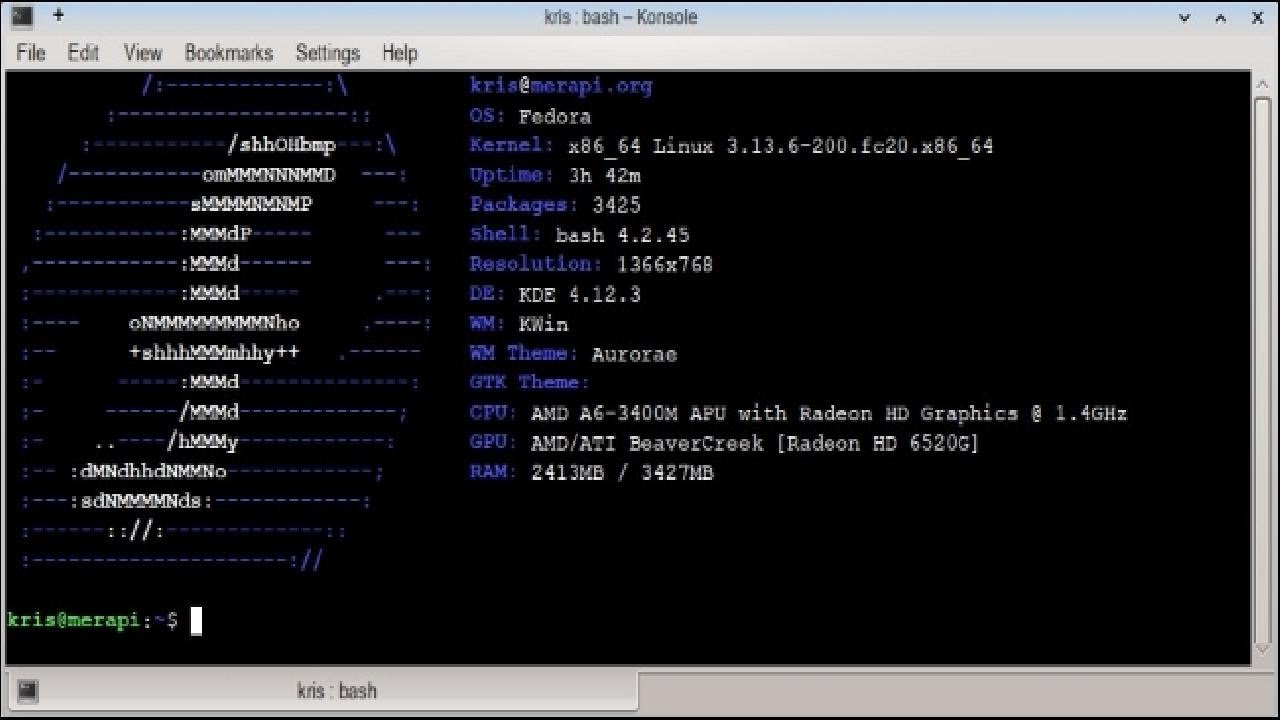Screen dimensions: 1280x720
Task: Minimize the Konsole window
Action: click(1185, 17)
